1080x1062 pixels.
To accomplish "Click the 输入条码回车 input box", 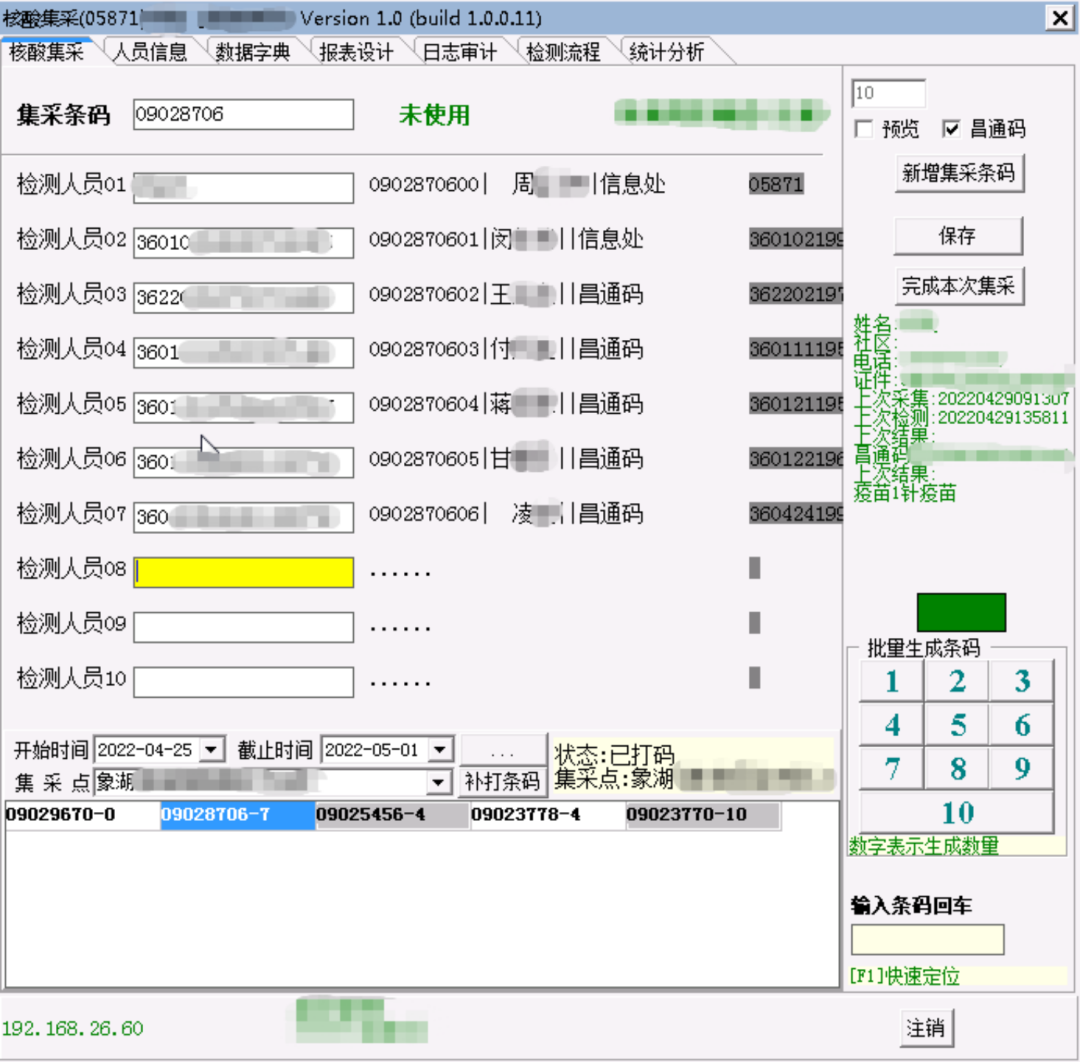I will point(927,939).
